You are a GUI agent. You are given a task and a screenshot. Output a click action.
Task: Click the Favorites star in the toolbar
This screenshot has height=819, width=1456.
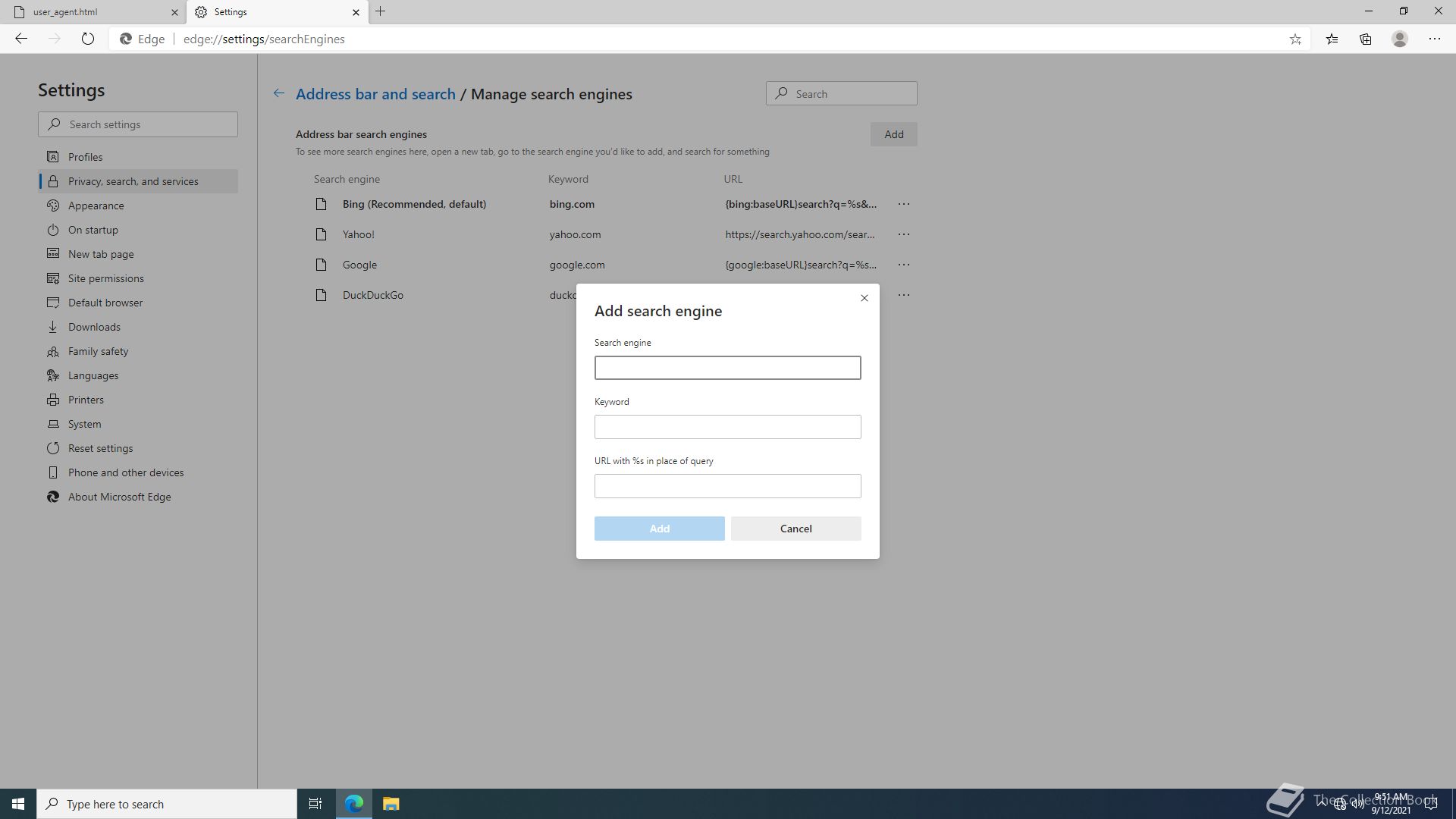pos(1332,39)
